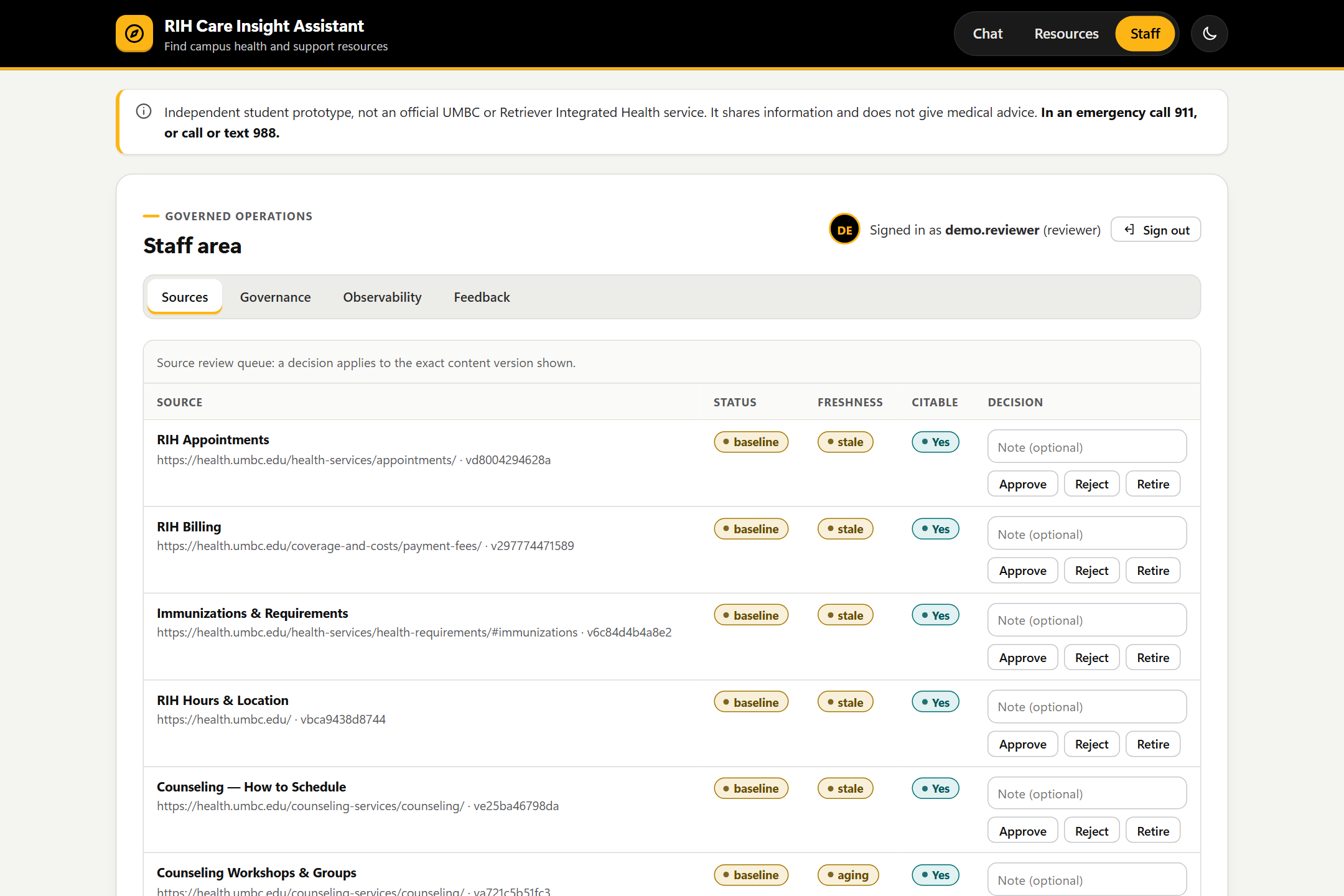This screenshot has width=1344, height=896.
Task: Click the RIH Billing payment-fees URL
Action: pyautogui.click(x=319, y=546)
